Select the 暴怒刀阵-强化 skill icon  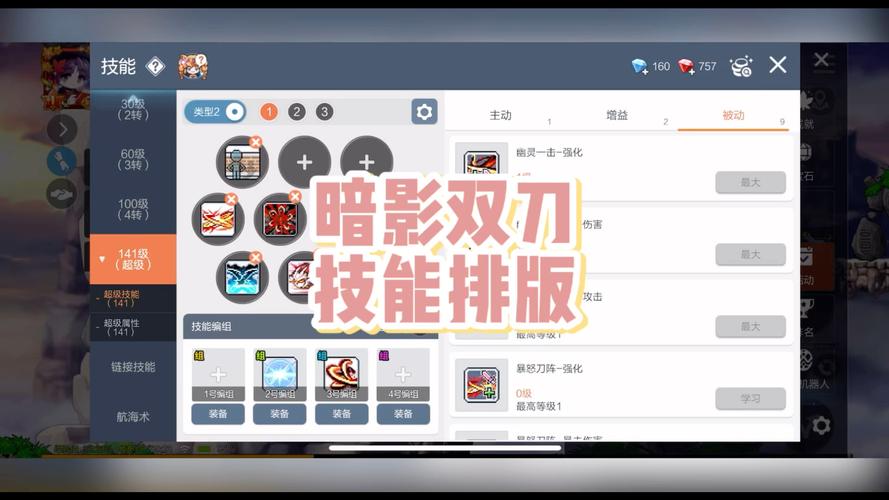tap(481, 385)
